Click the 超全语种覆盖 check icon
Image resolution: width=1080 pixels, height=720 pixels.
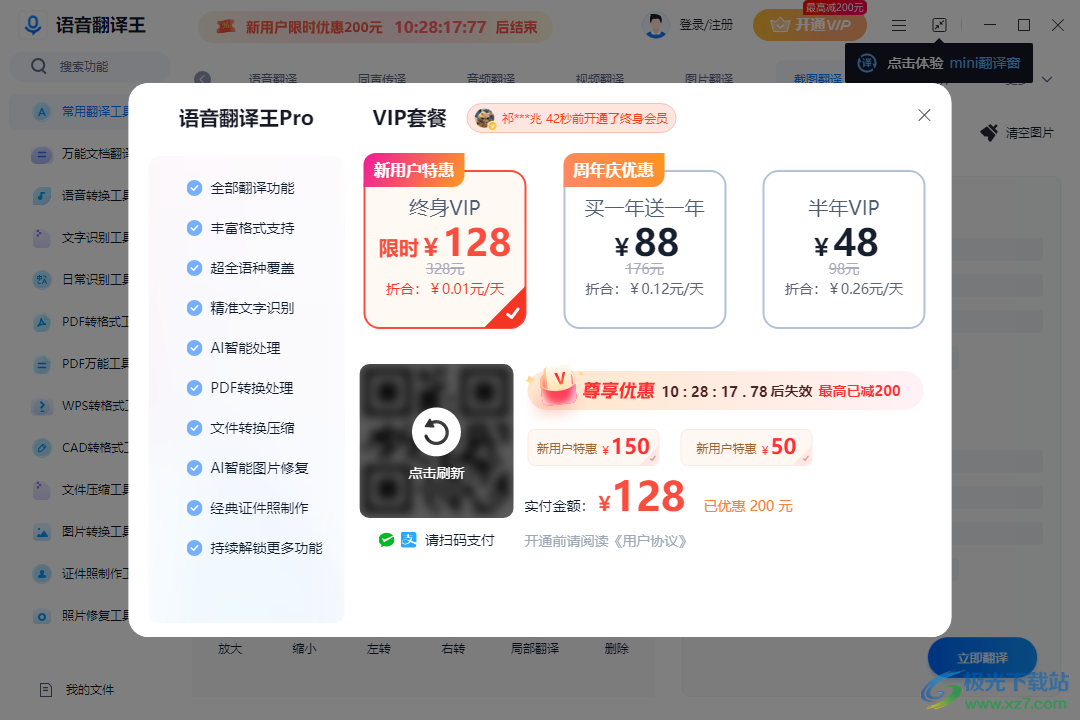click(x=194, y=268)
